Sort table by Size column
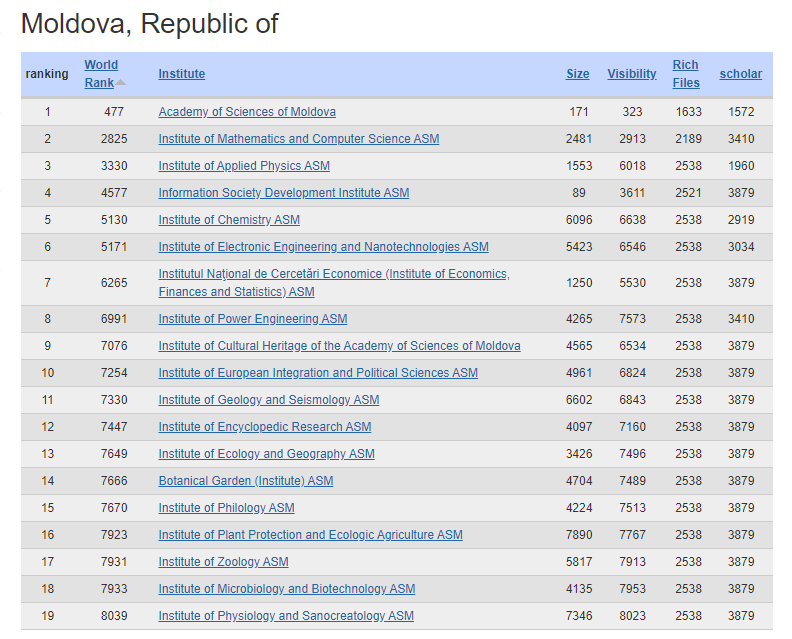The height and width of the screenshot is (639, 792). 577,74
